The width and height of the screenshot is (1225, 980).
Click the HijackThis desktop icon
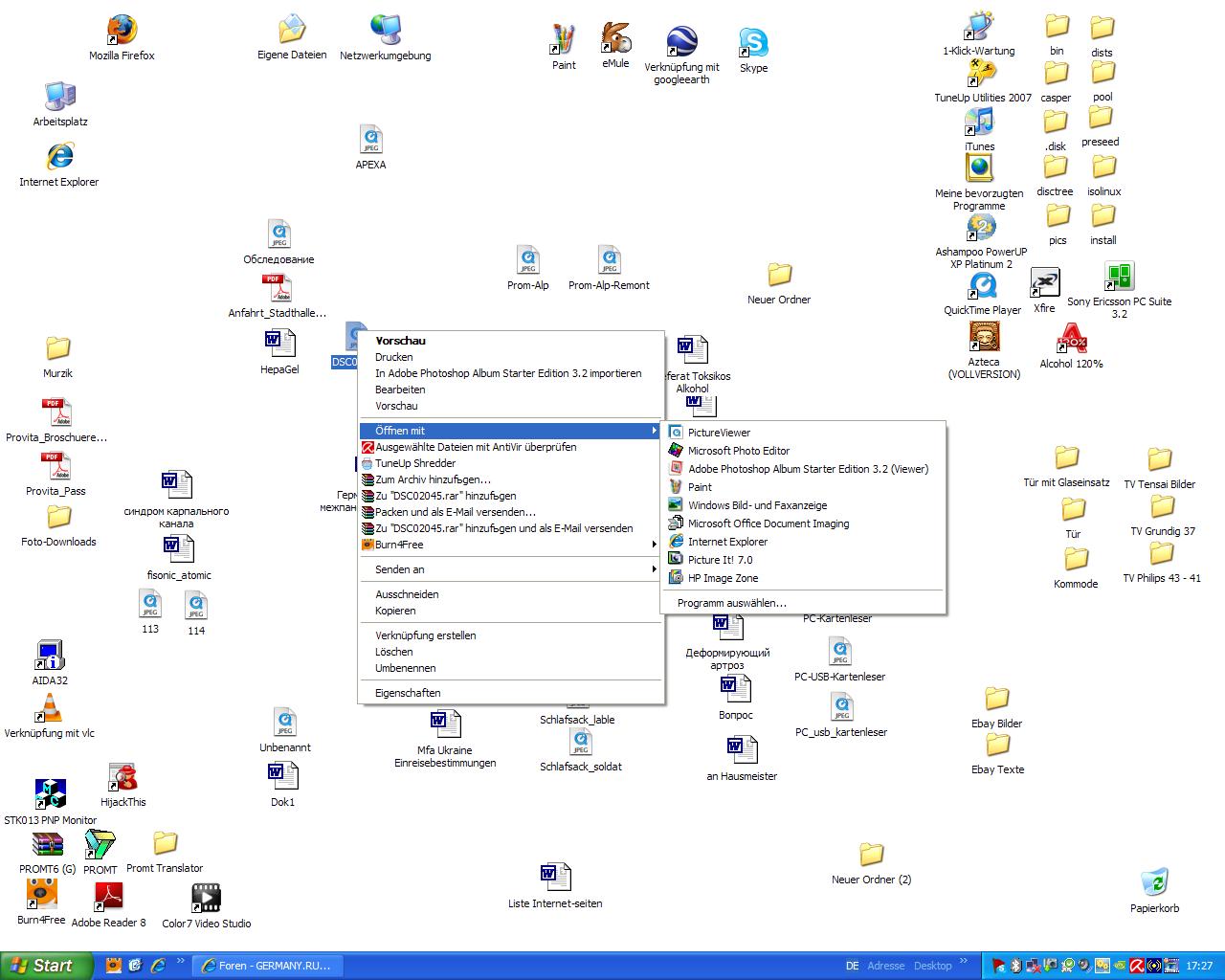click(x=122, y=777)
